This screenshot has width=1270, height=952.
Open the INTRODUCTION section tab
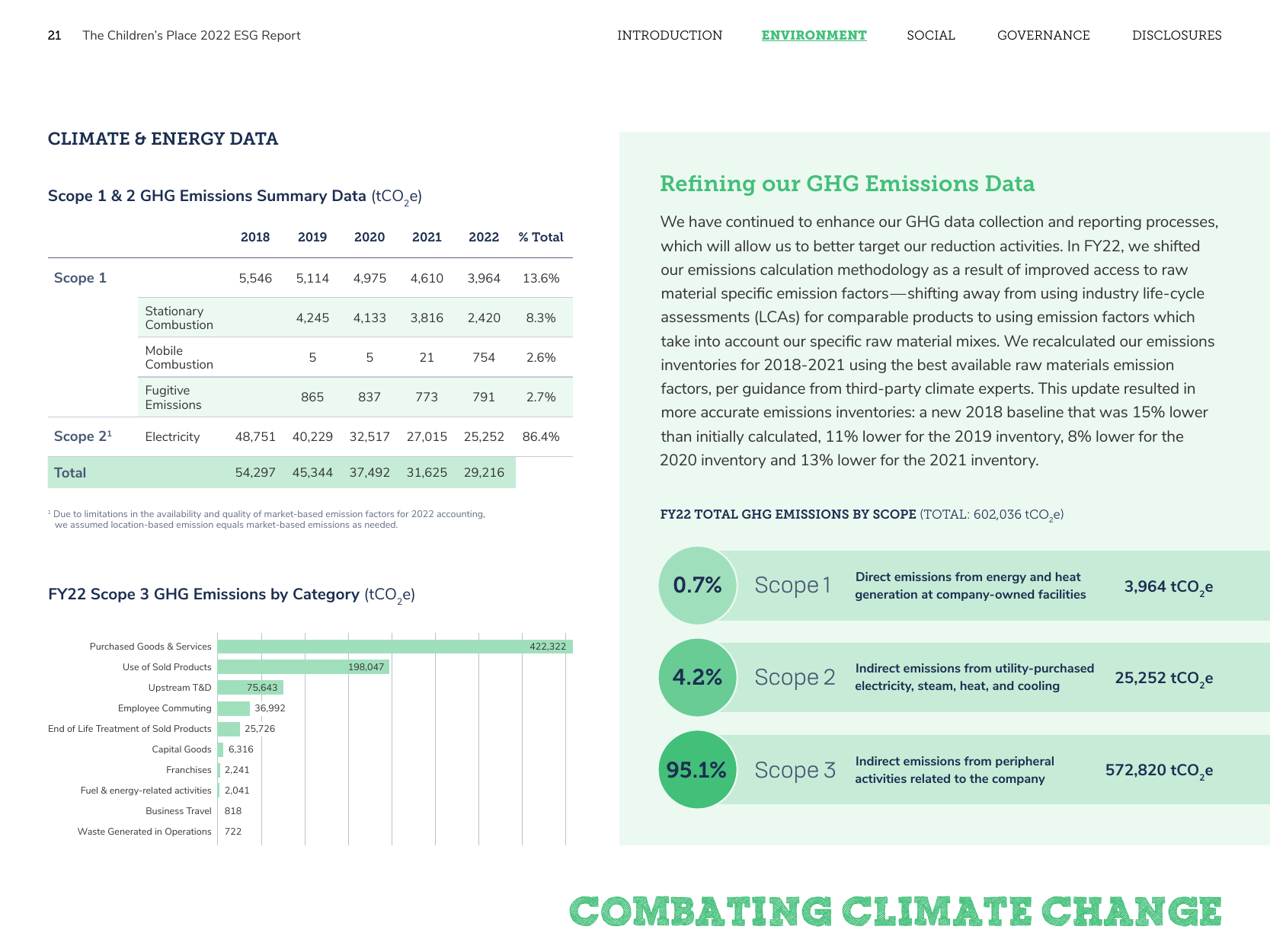coord(670,35)
